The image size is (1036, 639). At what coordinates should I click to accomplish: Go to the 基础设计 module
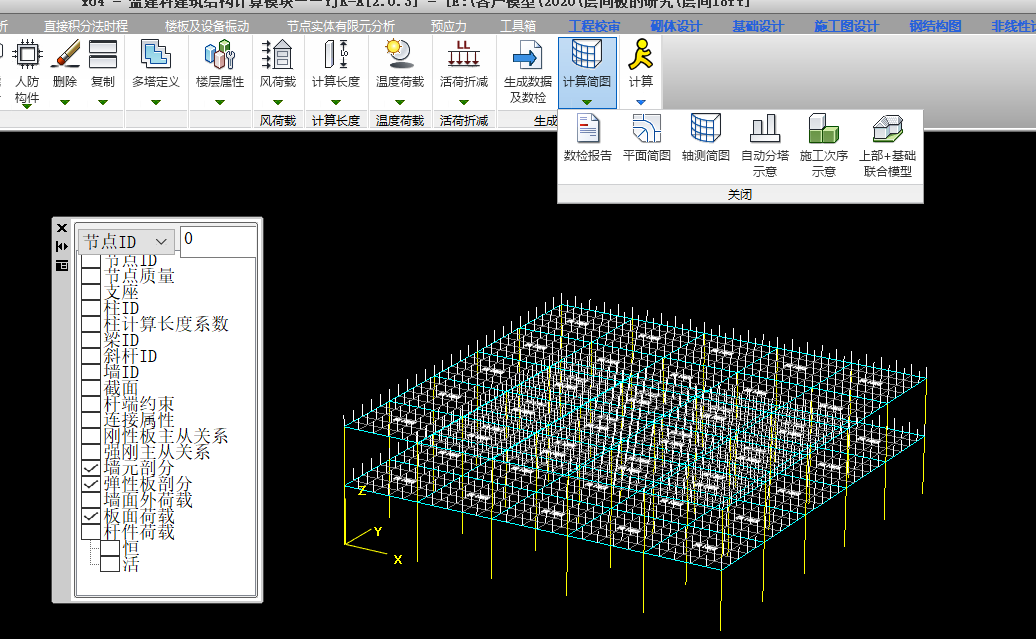[x=757, y=26]
